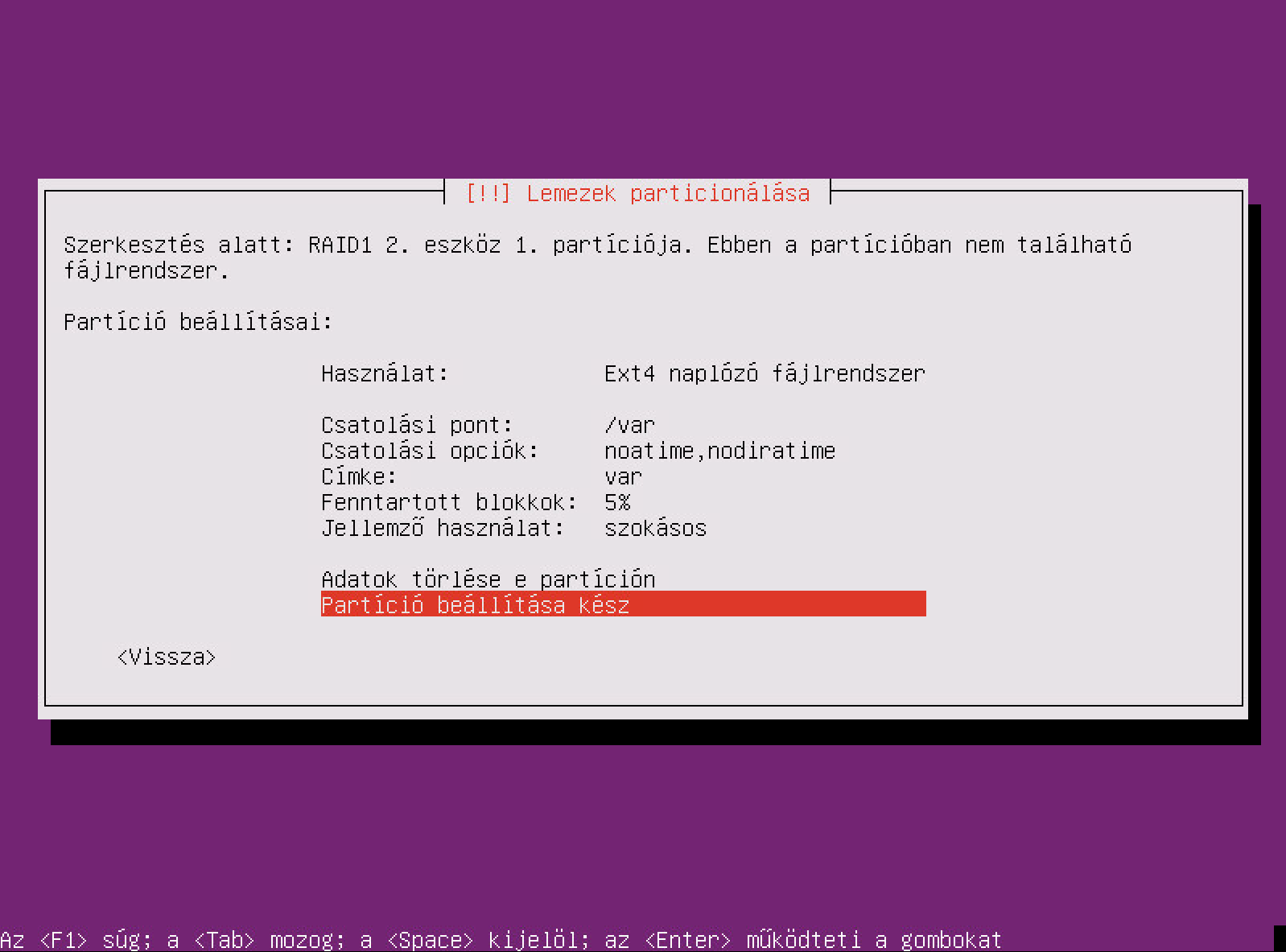Open Jellemző használat szokásos setting
Screen dimensions: 1286x952
point(623,528)
